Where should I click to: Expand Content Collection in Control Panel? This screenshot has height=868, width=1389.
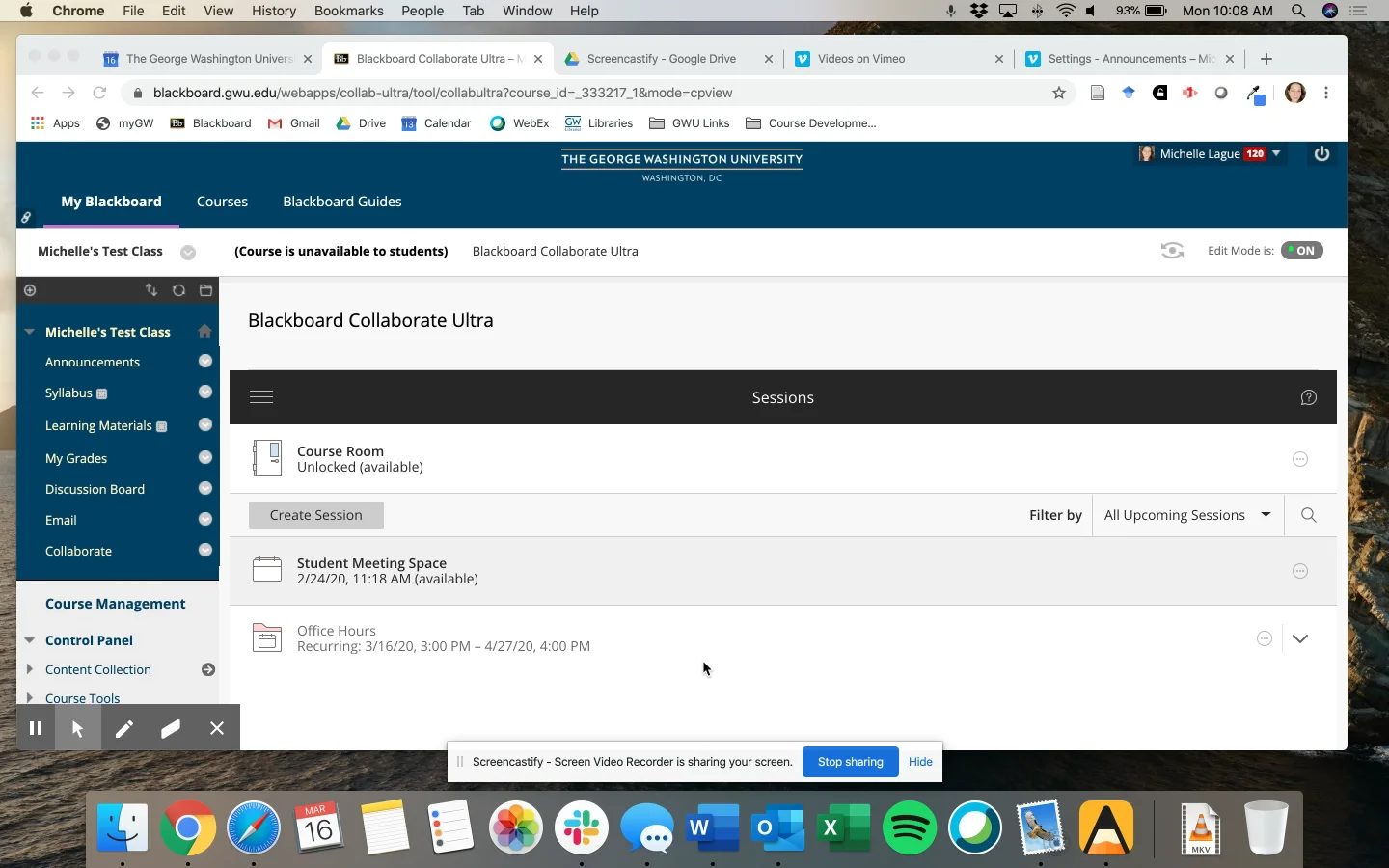(x=30, y=669)
